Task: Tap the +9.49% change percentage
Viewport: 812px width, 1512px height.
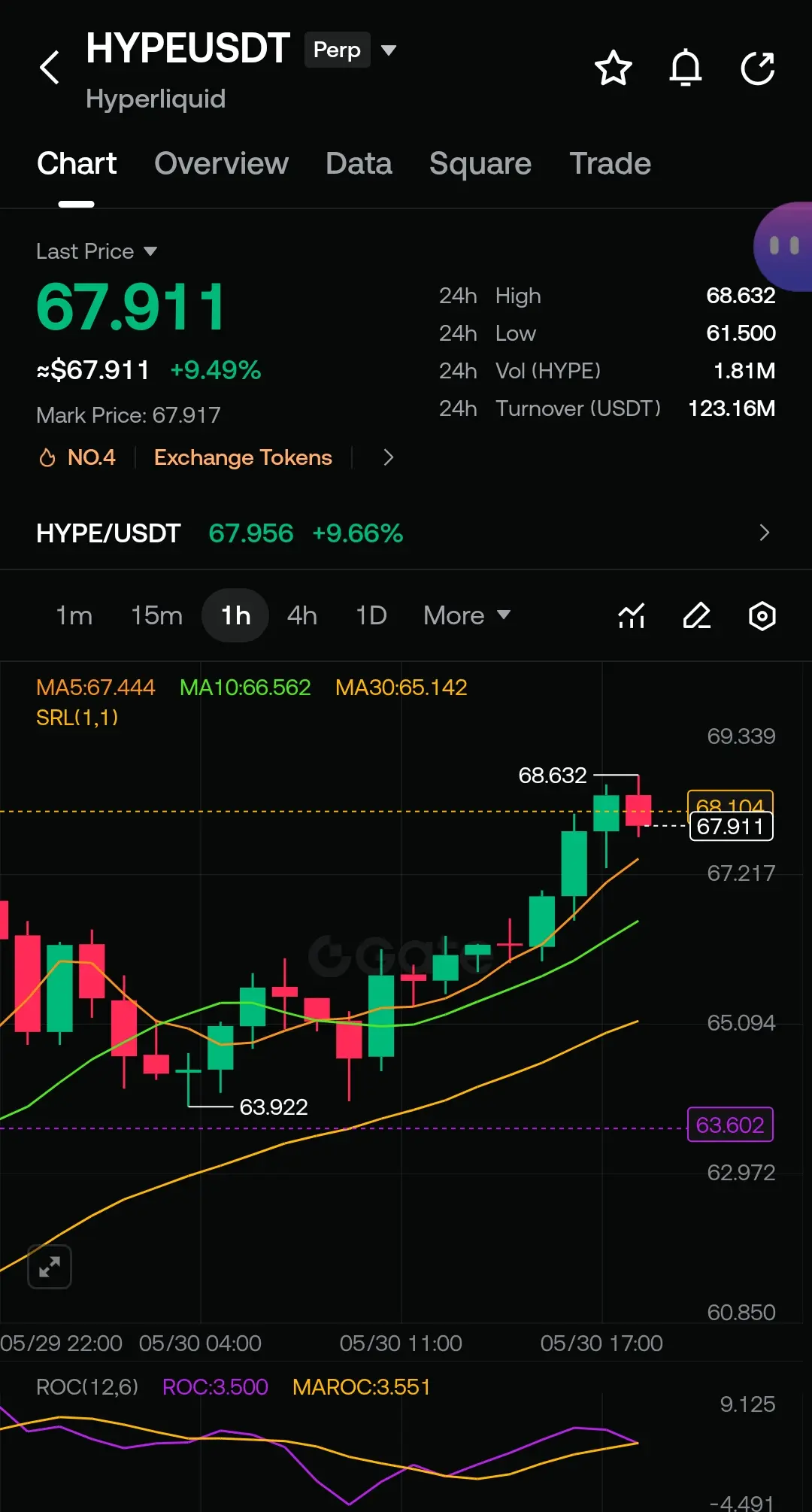Action: pyautogui.click(x=216, y=369)
